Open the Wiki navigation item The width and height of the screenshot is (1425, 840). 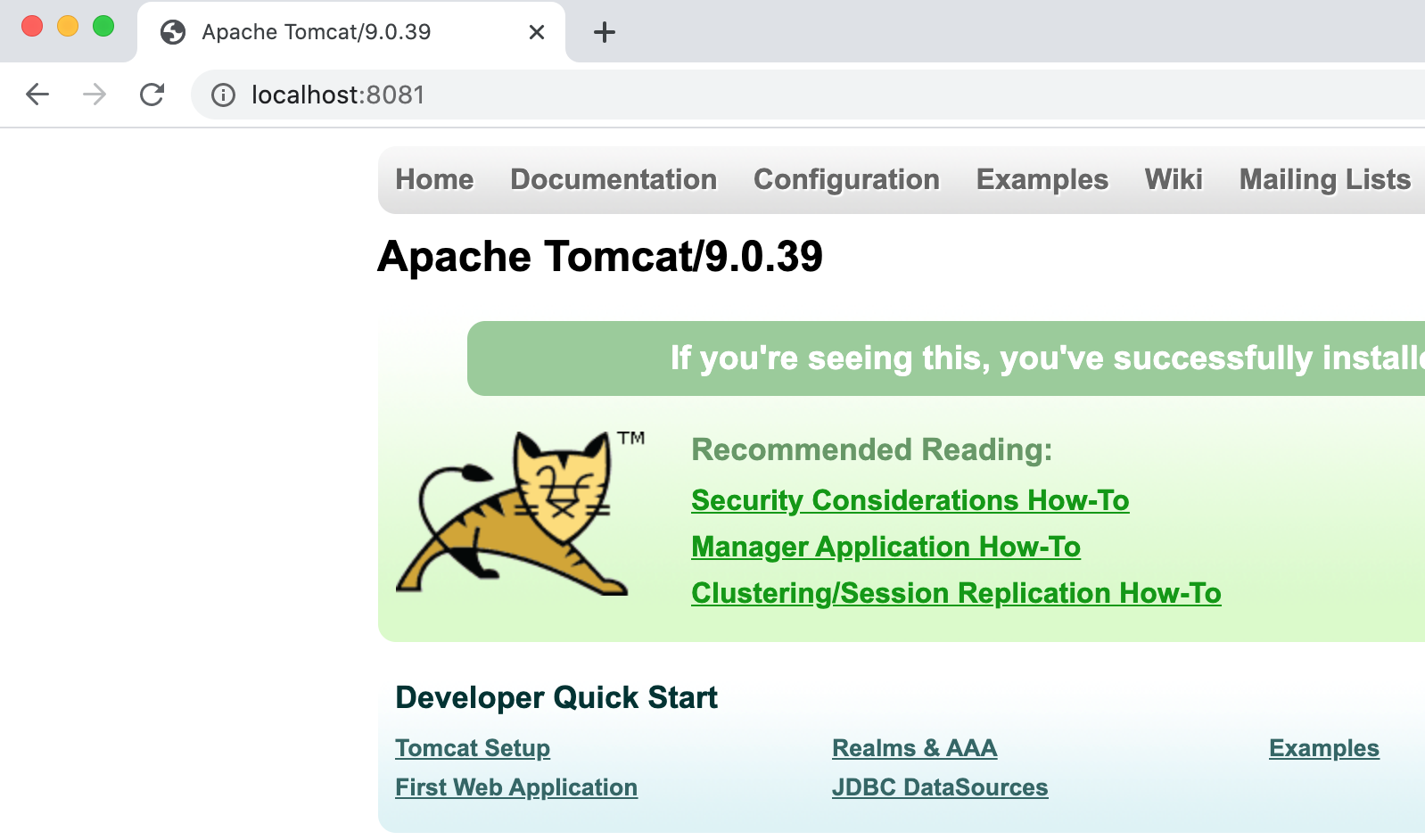(x=1174, y=179)
